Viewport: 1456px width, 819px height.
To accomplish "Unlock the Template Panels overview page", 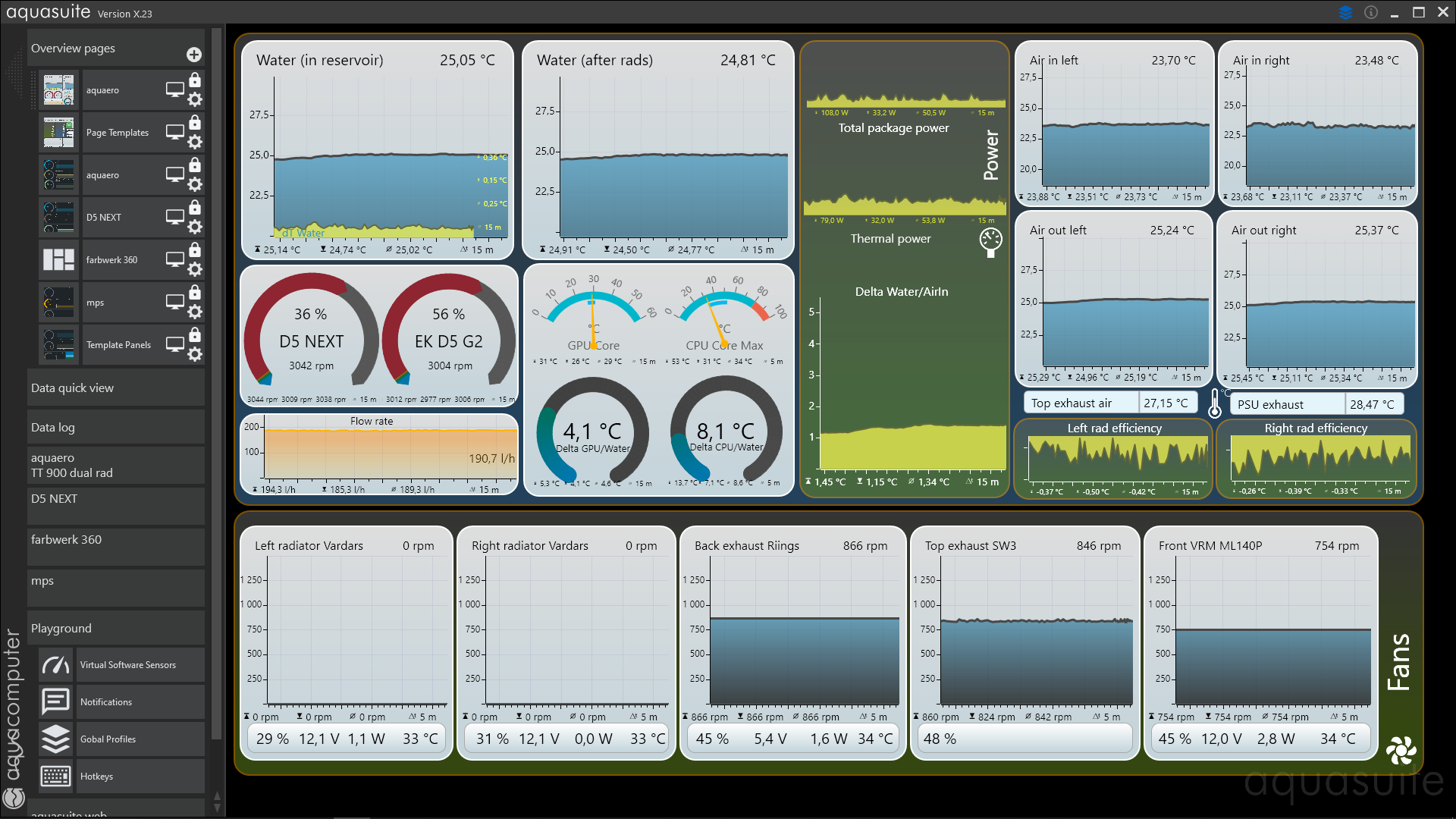I will point(195,335).
